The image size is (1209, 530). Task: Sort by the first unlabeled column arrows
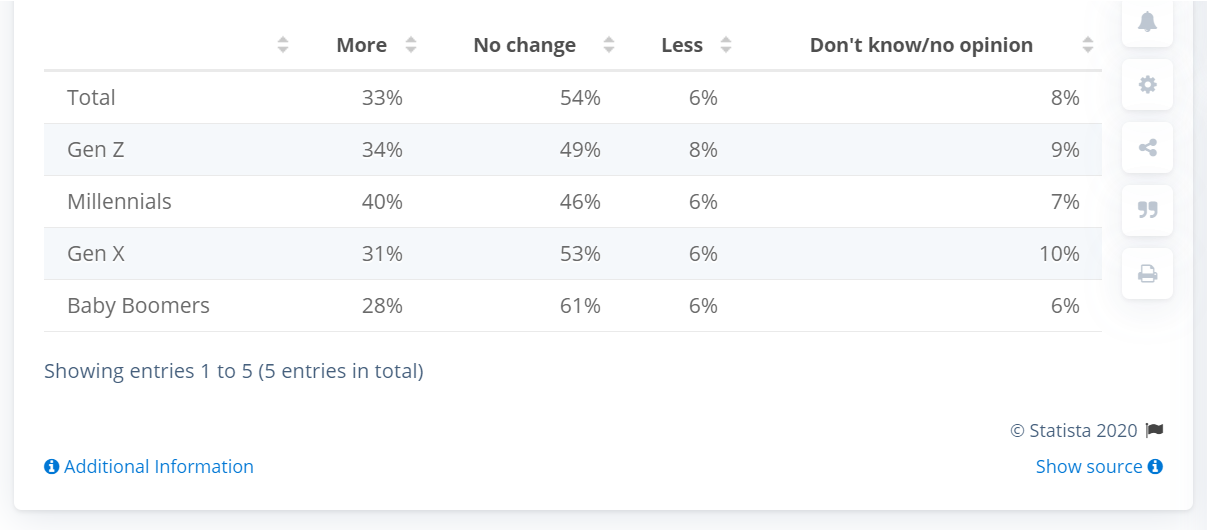(283, 45)
